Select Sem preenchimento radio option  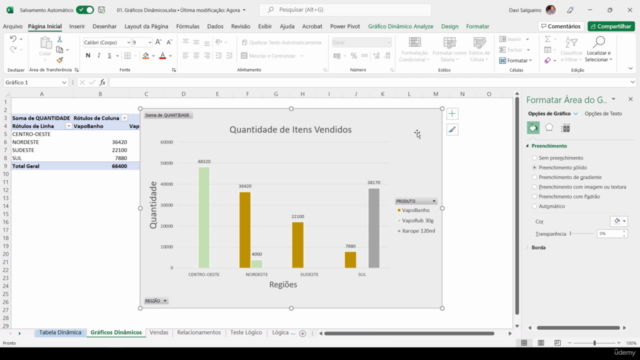(x=534, y=158)
